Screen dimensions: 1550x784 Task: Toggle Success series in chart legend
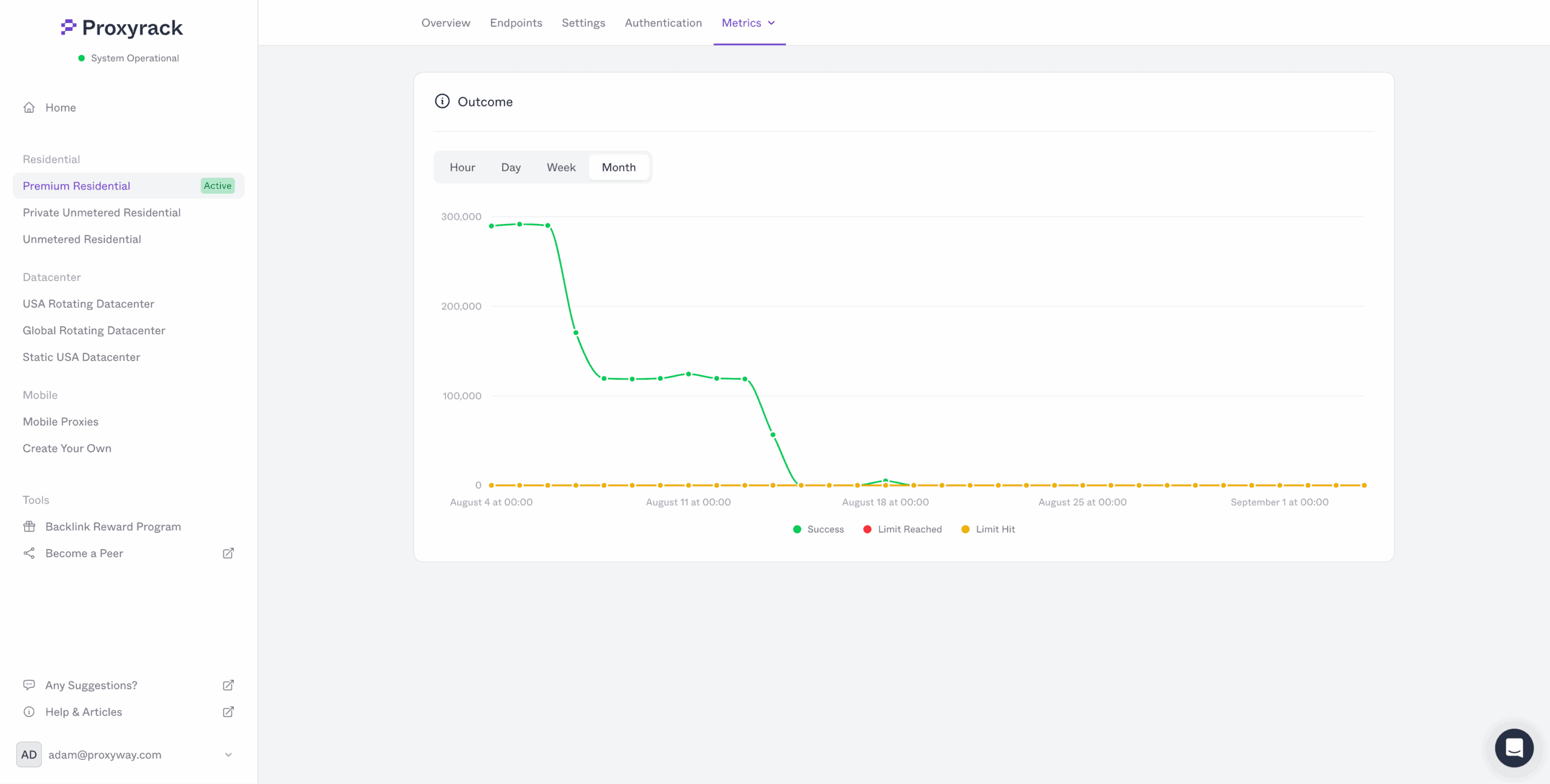pyautogui.click(x=818, y=529)
